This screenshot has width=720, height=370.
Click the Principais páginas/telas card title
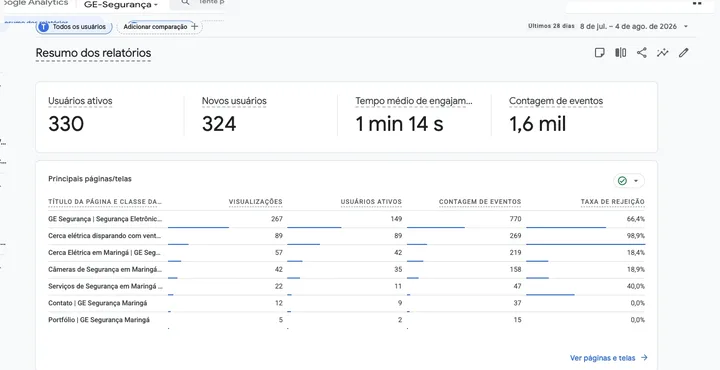point(90,179)
